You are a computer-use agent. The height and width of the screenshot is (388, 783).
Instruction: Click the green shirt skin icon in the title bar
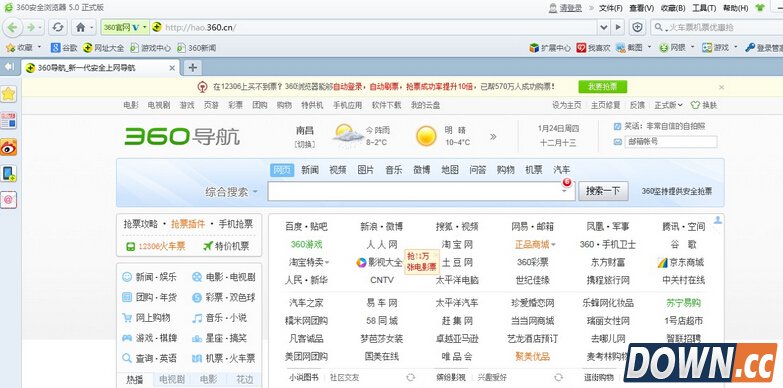tap(760, 7)
